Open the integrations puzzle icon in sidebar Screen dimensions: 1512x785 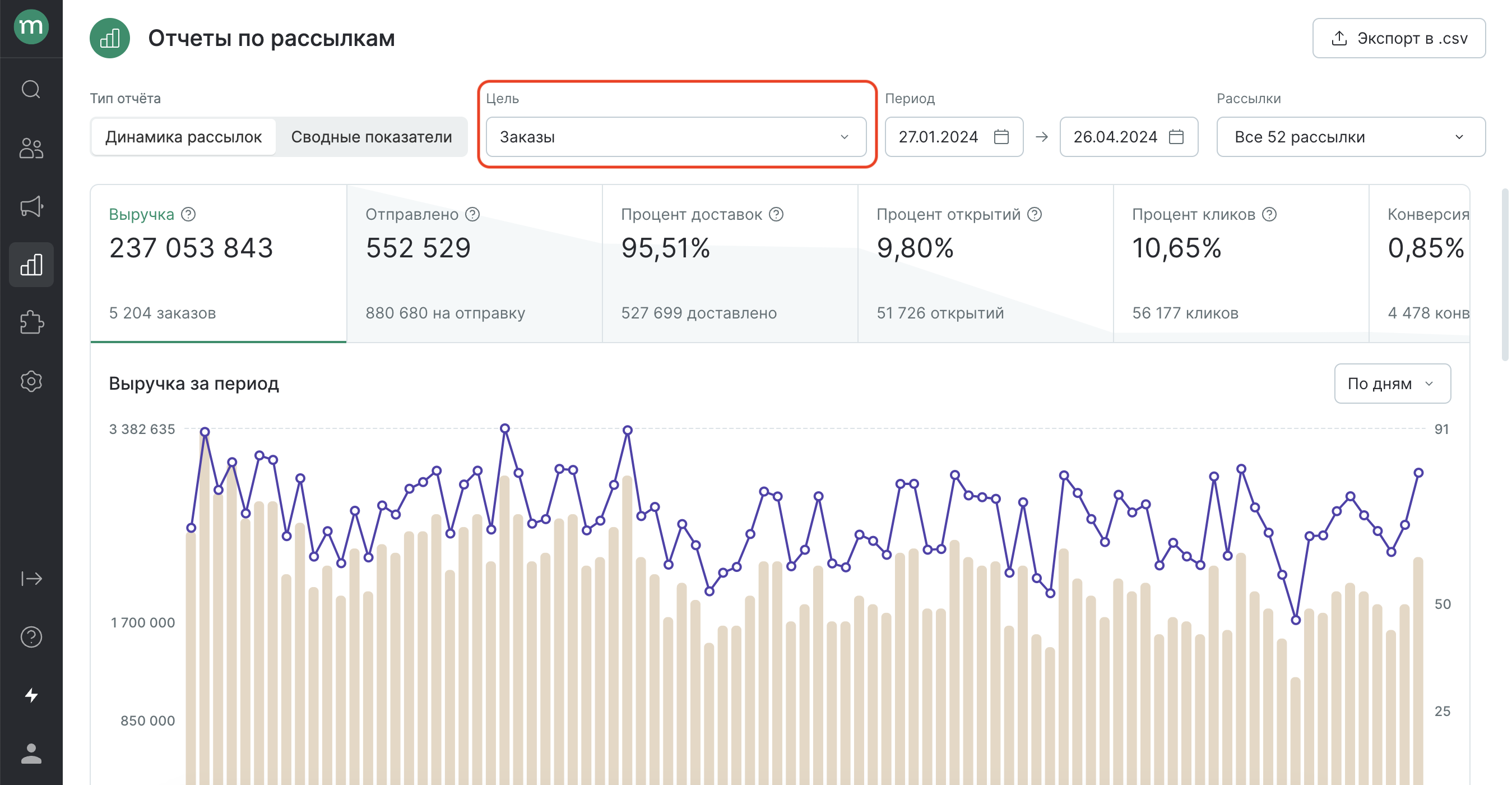pos(31,322)
